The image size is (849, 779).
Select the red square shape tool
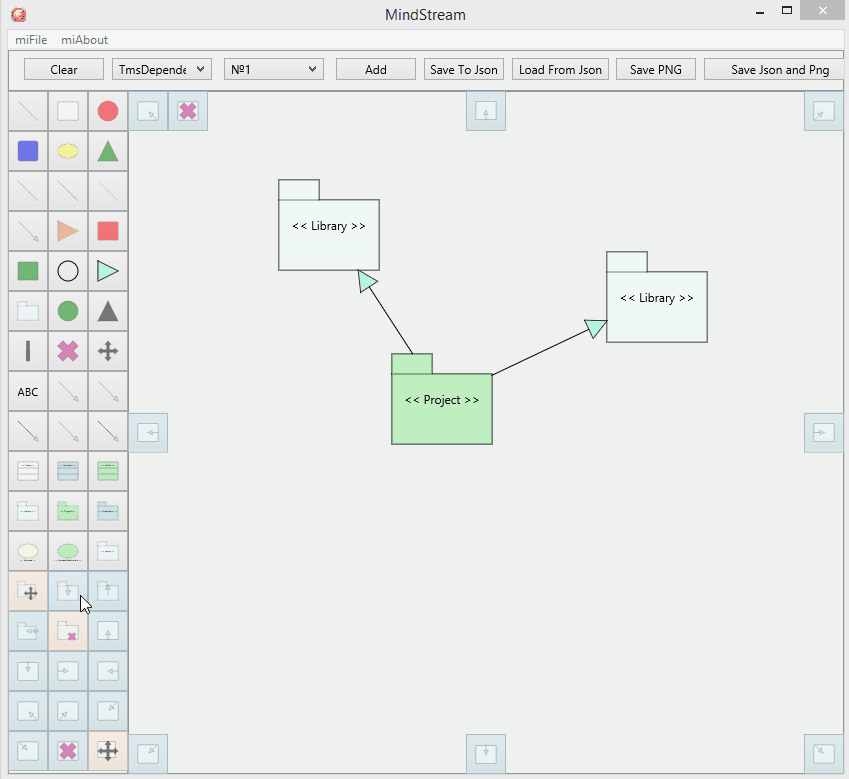tap(108, 231)
